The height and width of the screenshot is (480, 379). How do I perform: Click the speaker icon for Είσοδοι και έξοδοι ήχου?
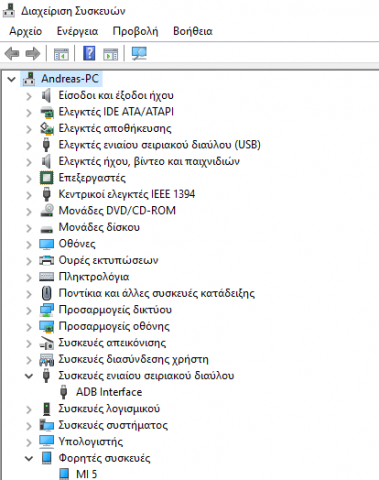46,95
